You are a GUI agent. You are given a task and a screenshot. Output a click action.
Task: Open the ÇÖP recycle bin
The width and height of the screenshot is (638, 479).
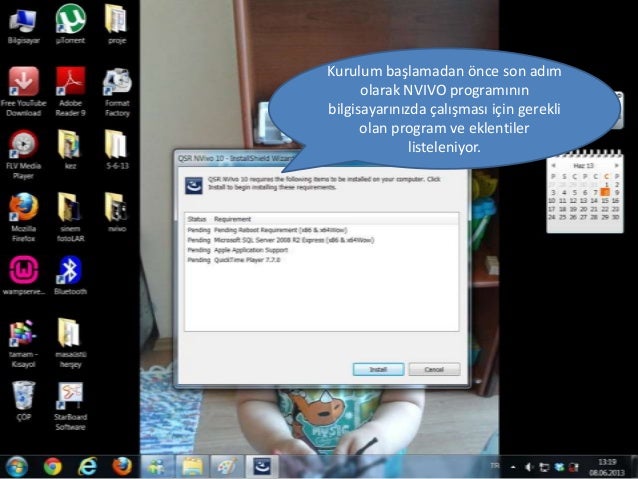(23, 401)
